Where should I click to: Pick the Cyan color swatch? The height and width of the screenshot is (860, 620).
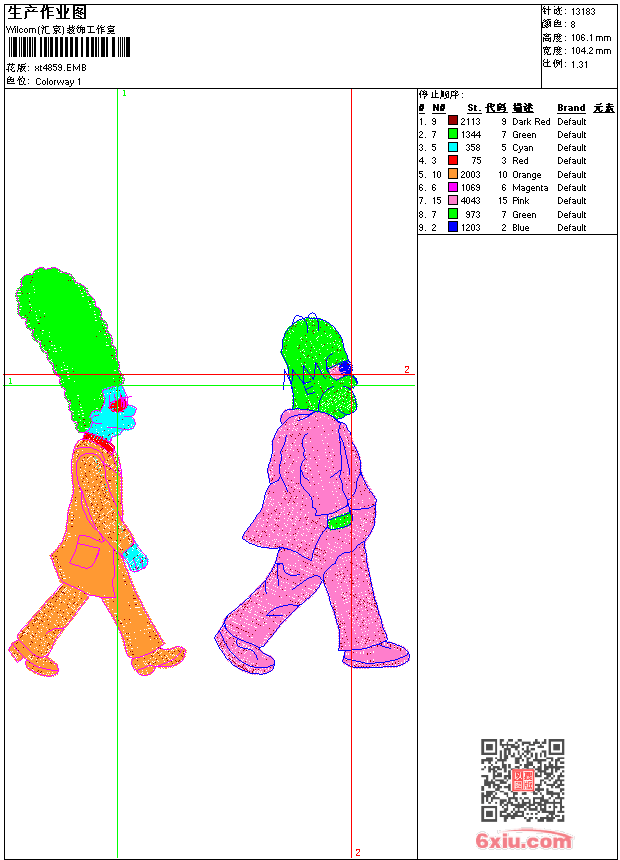point(453,147)
